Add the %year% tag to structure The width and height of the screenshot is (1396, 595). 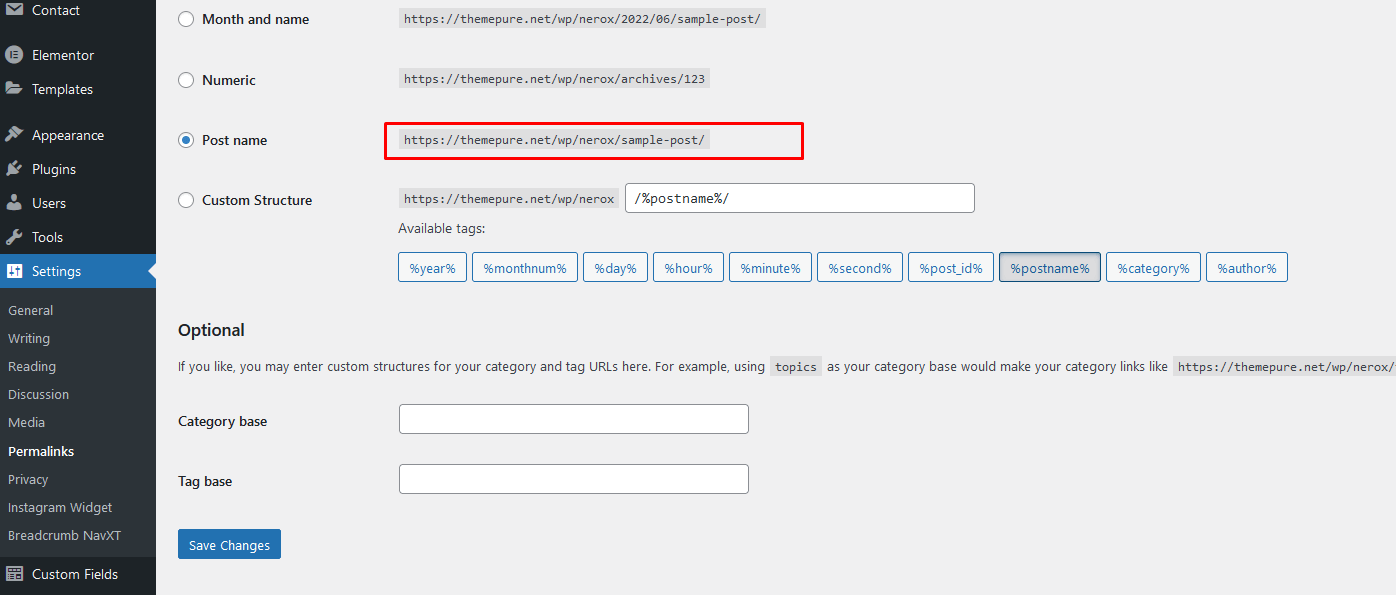coord(432,268)
